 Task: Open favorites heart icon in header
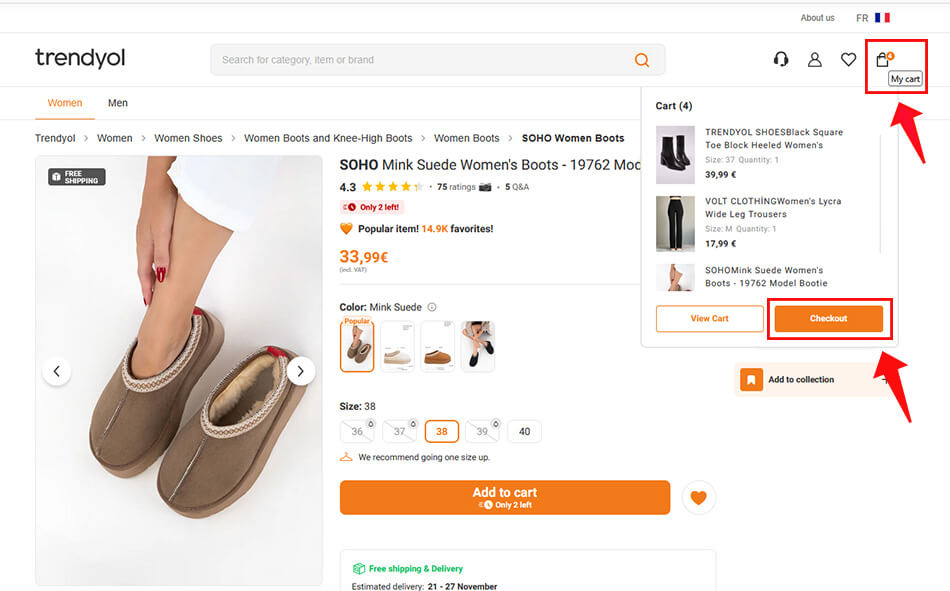click(x=848, y=60)
